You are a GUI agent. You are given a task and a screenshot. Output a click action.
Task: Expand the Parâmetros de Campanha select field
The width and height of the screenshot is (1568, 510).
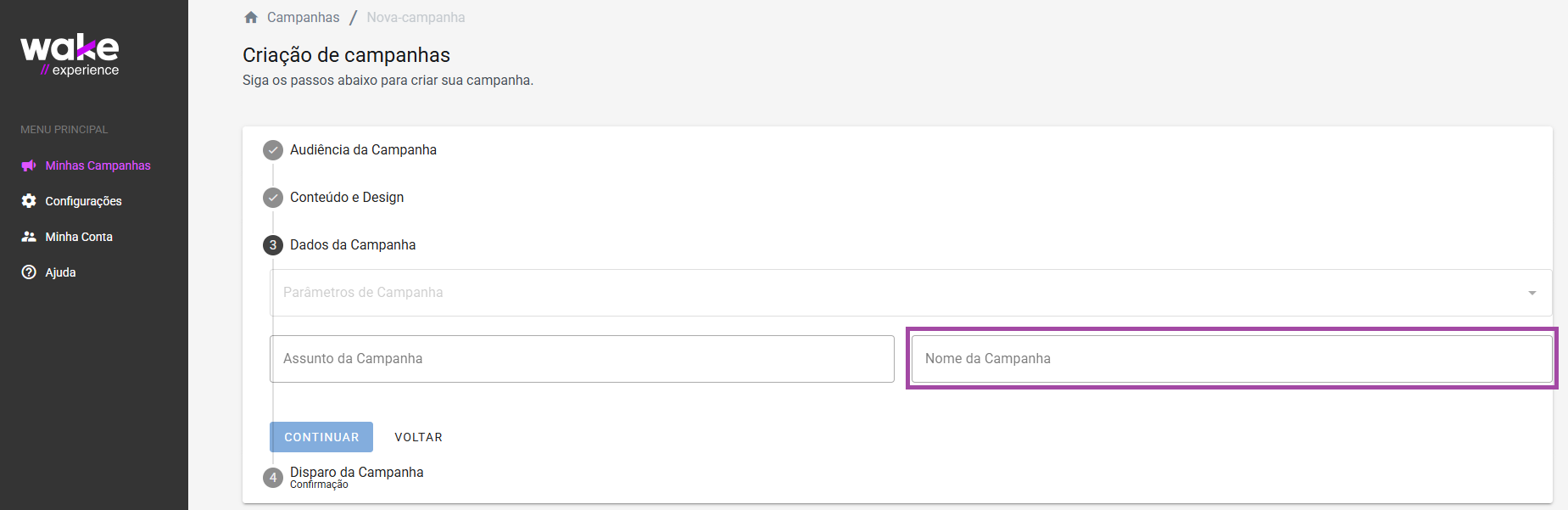pos(911,293)
